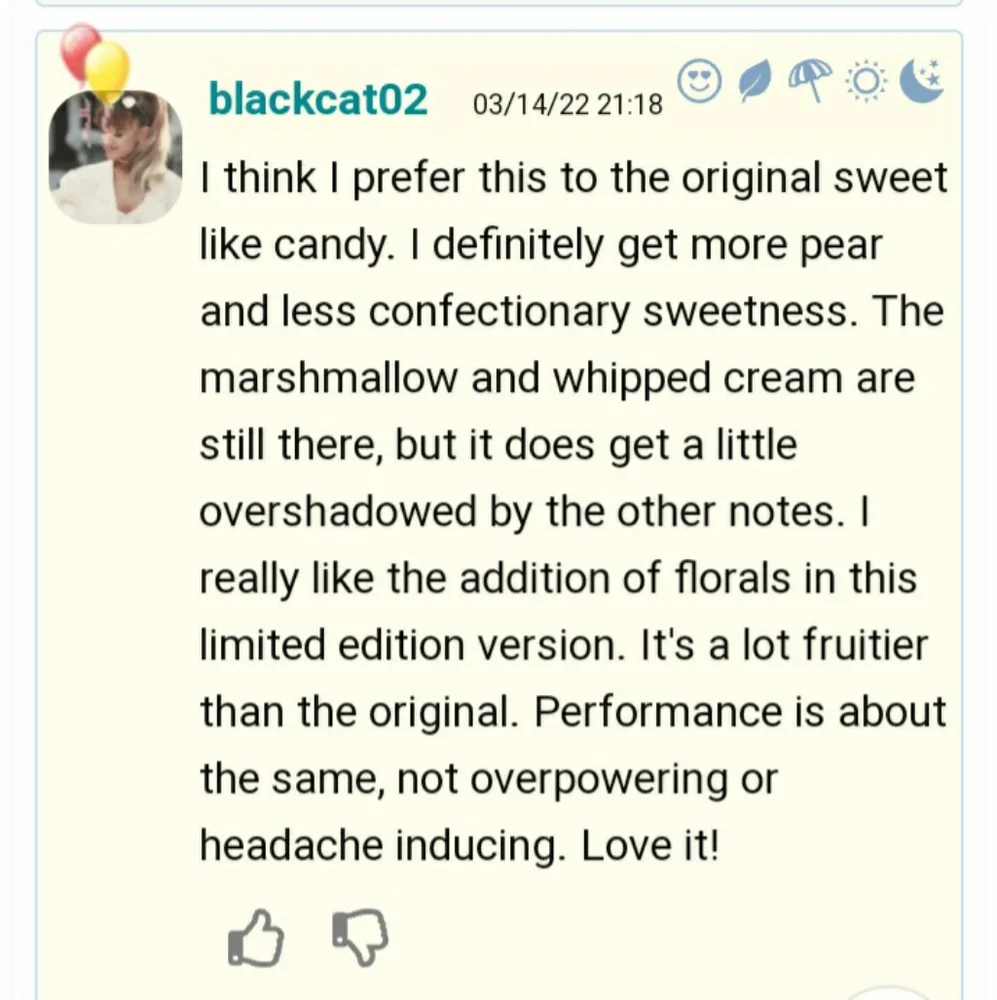Click the 03/14/22 21:18 timestamp
This screenshot has height=1000, width=997.
pyautogui.click(x=567, y=104)
